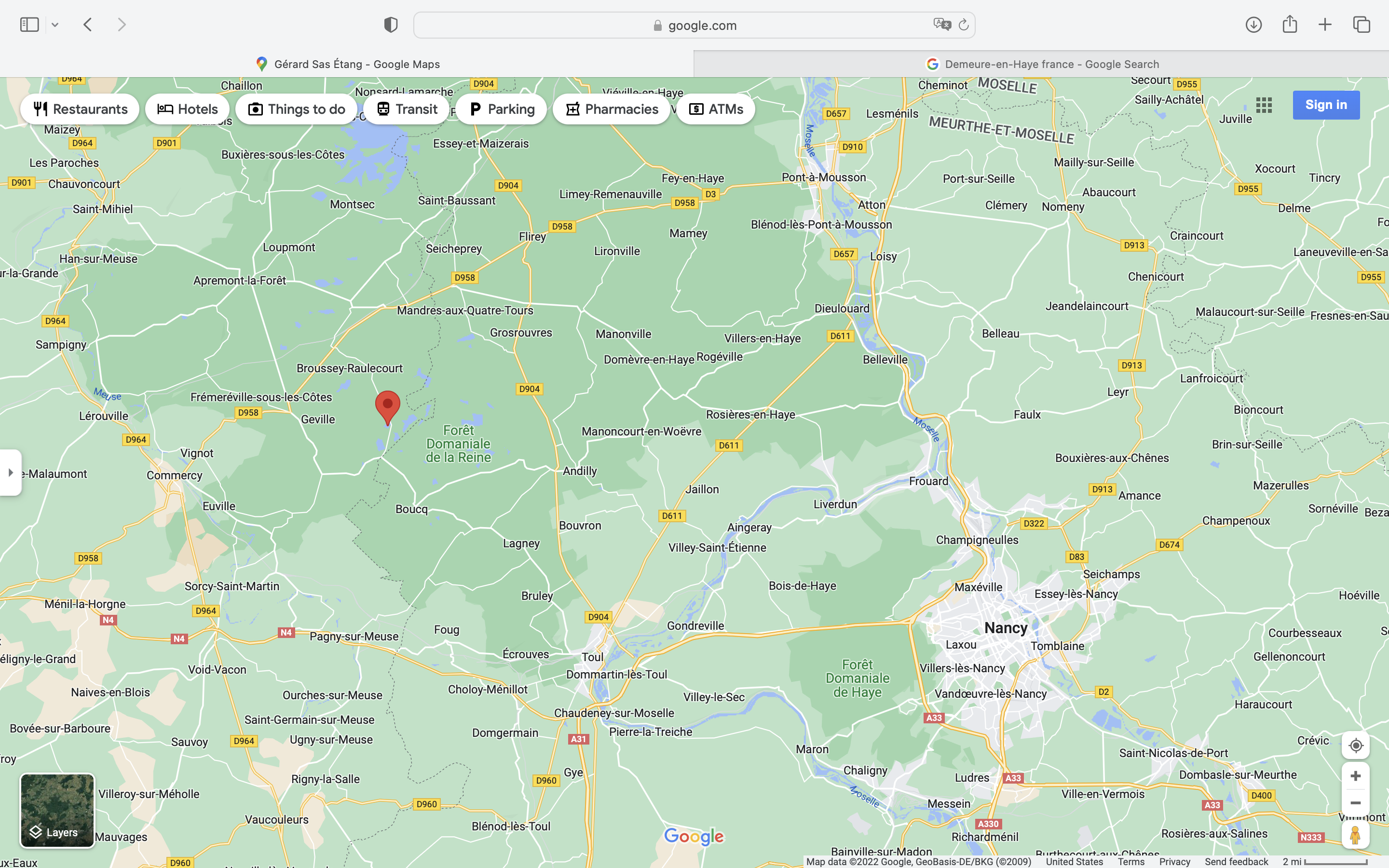Open the sidebar dropdown chevron
Image resolution: width=1389 pixels, height=868 pixels.
[x=55, y=25]
